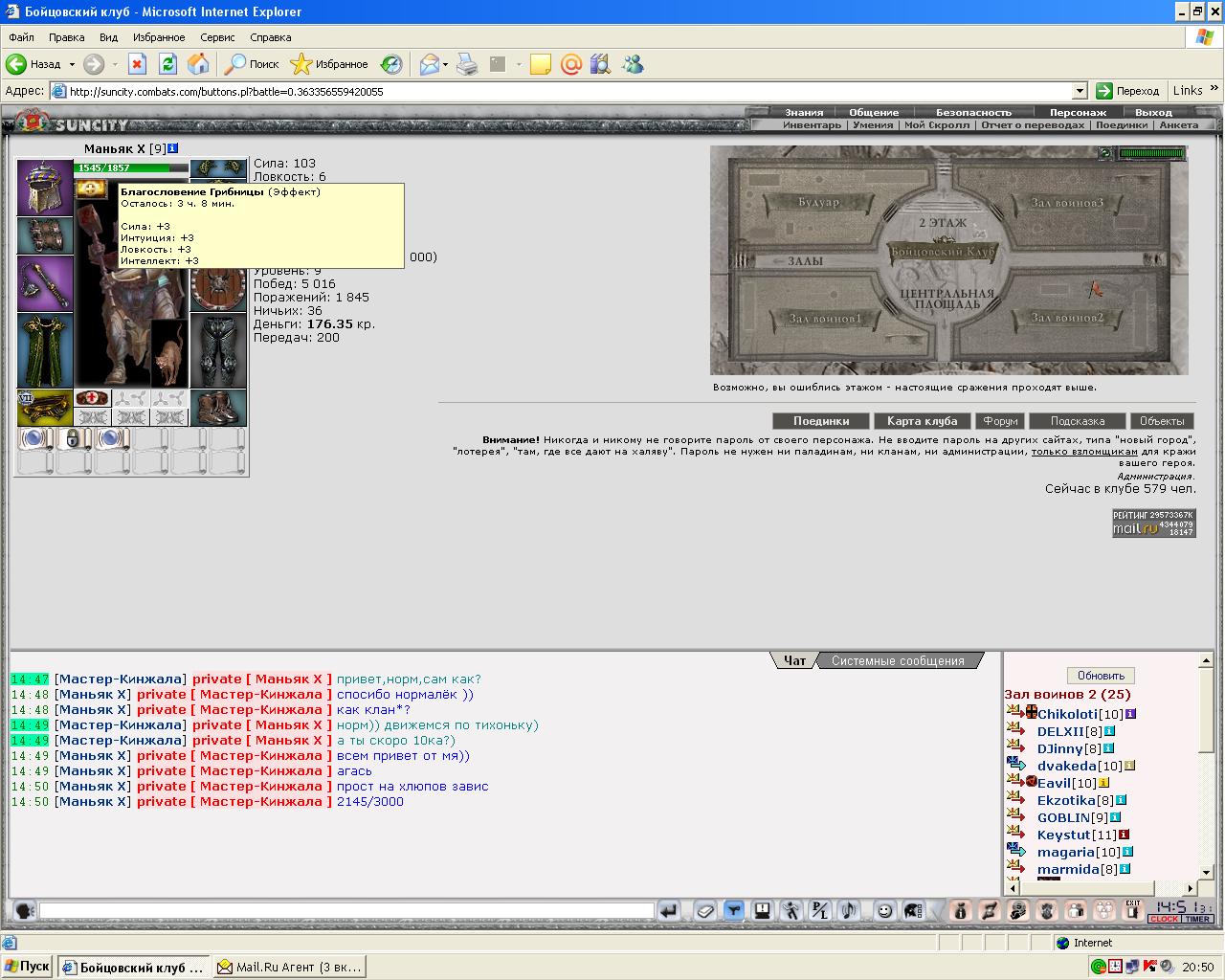Image resolution: width=1225 pixels, height=980 pixels.
Task: Open the address bar dropdown arrow
Action: pyautogui.click(x=1080, y=91)
